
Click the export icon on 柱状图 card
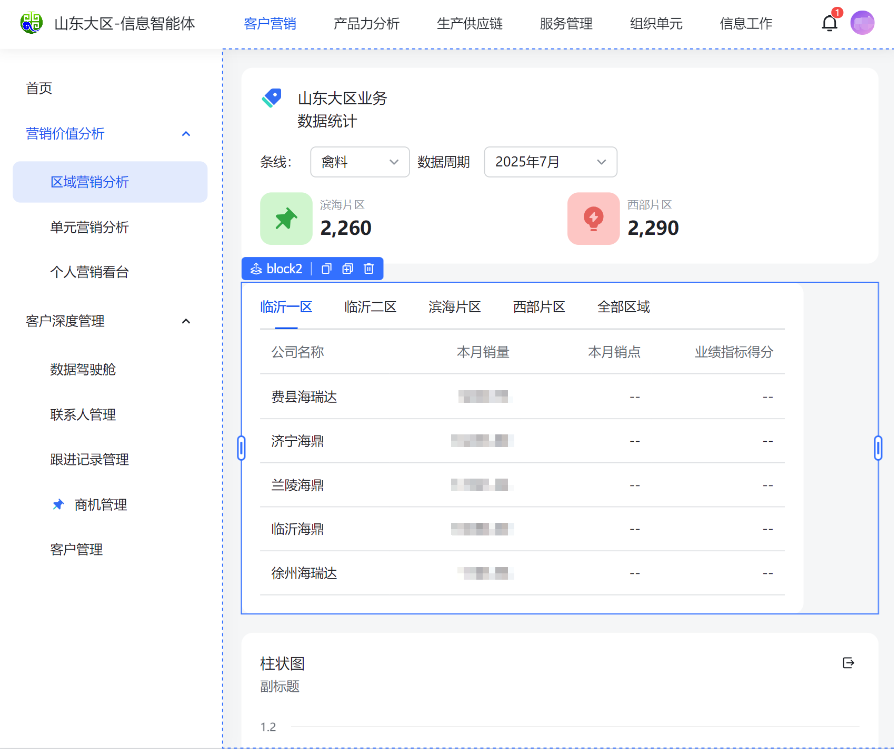pyautogui.click(x=849, y=662)
